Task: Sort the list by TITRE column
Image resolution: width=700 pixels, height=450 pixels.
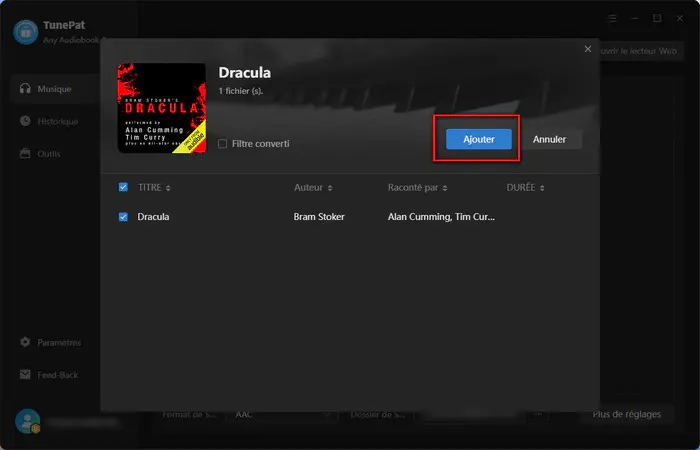Action: coord(154,188)
